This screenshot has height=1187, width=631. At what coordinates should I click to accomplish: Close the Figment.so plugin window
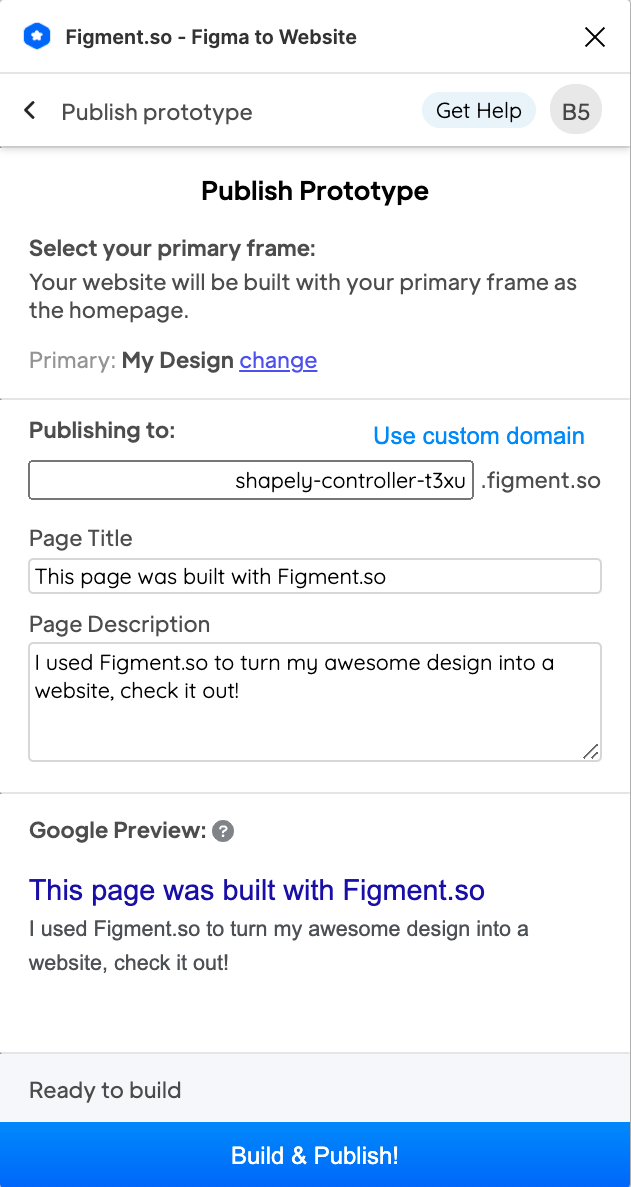(x=595, y=36)
